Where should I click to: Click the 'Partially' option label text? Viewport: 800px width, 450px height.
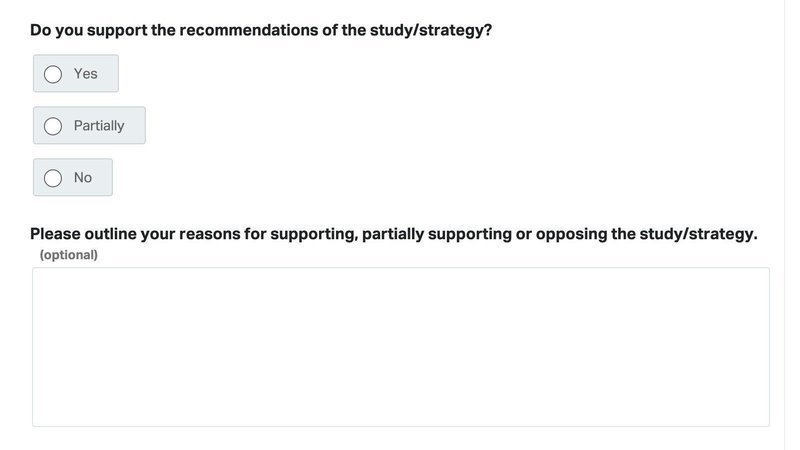[x=99, y=126]
